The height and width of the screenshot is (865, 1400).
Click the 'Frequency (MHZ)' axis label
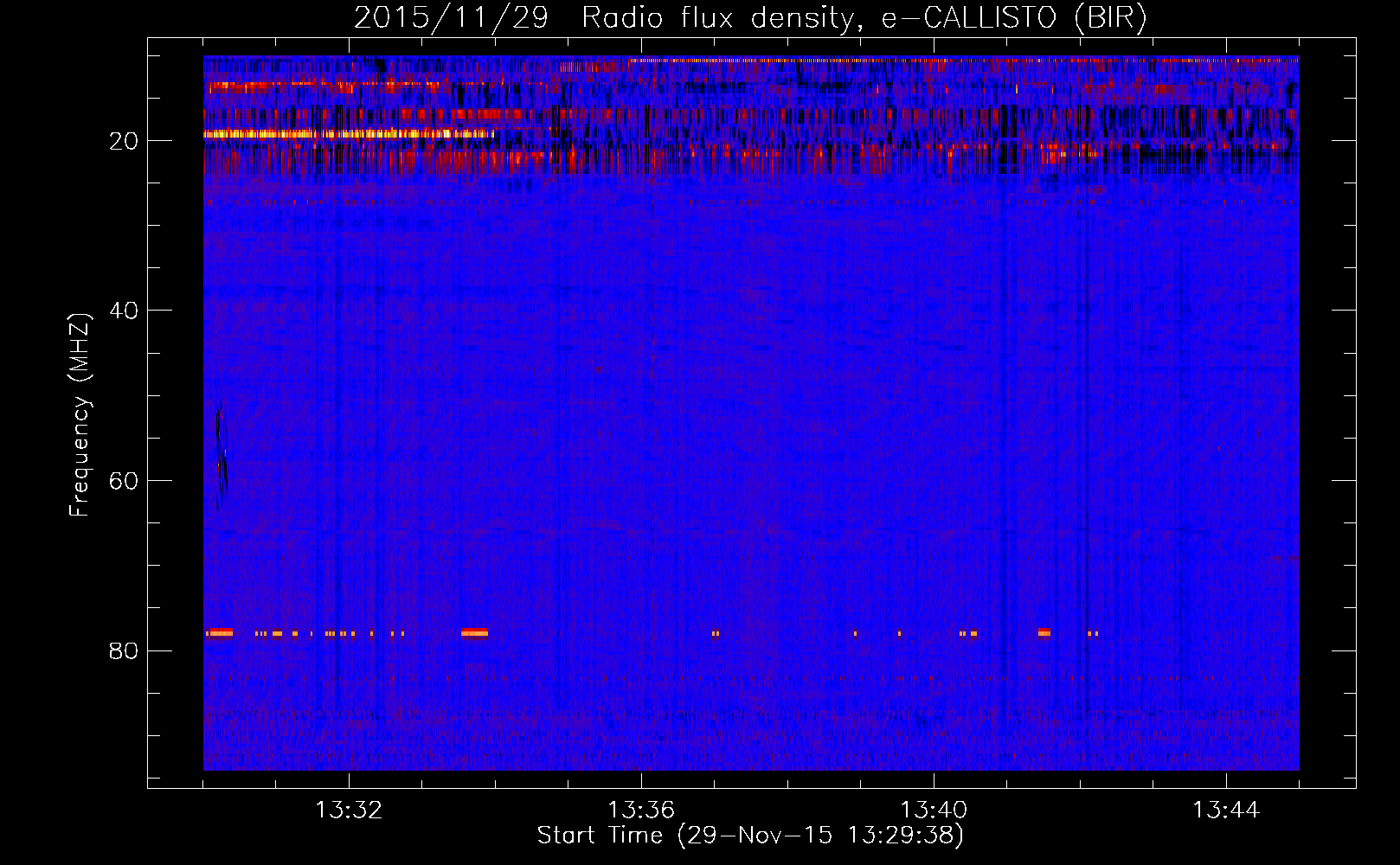80,415
